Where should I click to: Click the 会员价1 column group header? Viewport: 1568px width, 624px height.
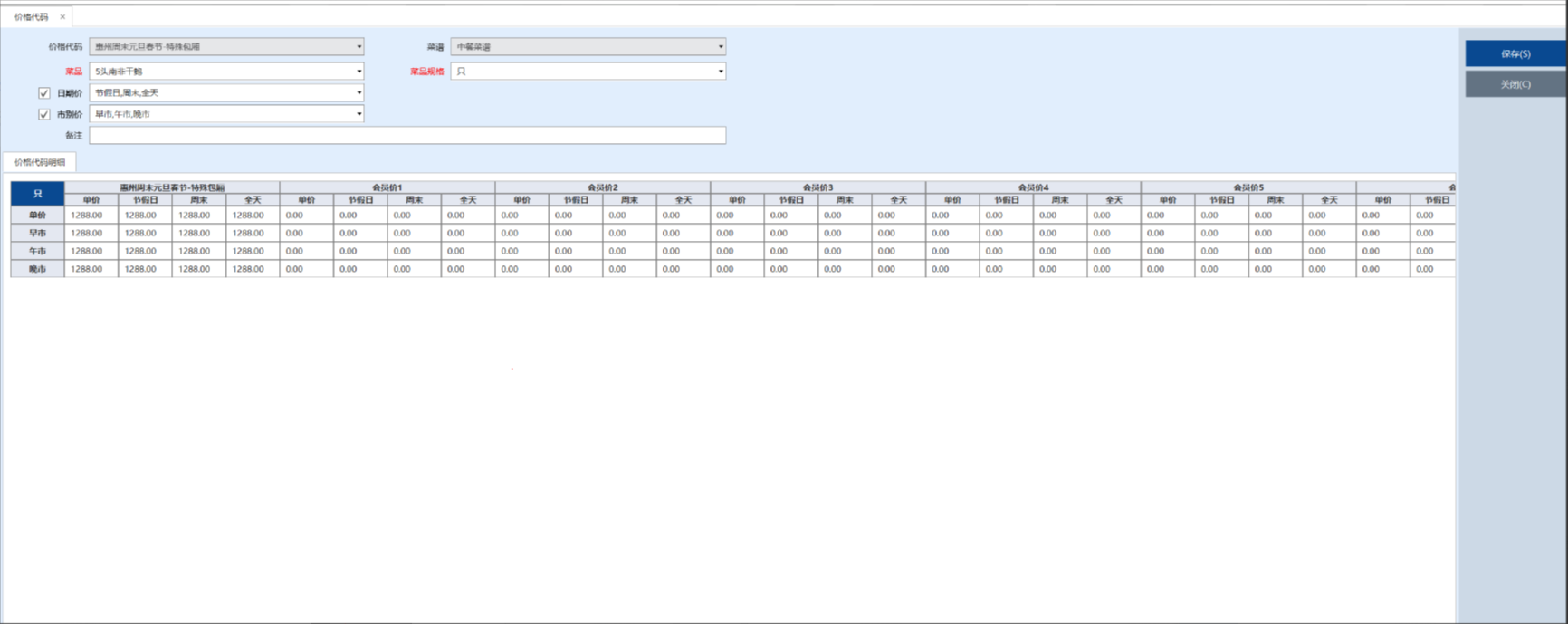(387, 187)
